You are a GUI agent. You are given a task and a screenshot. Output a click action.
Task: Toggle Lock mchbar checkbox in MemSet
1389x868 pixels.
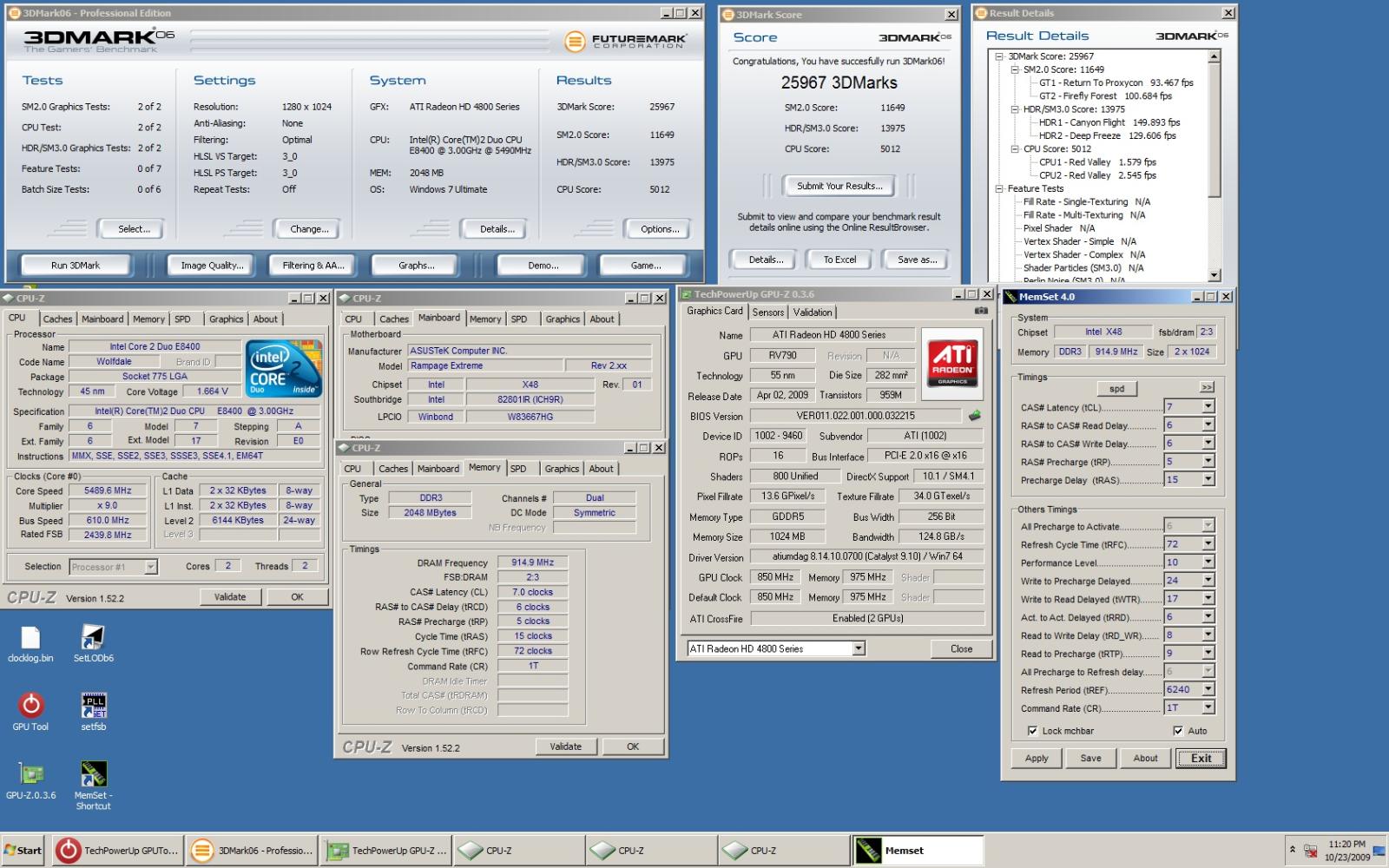pos(1032,731)
